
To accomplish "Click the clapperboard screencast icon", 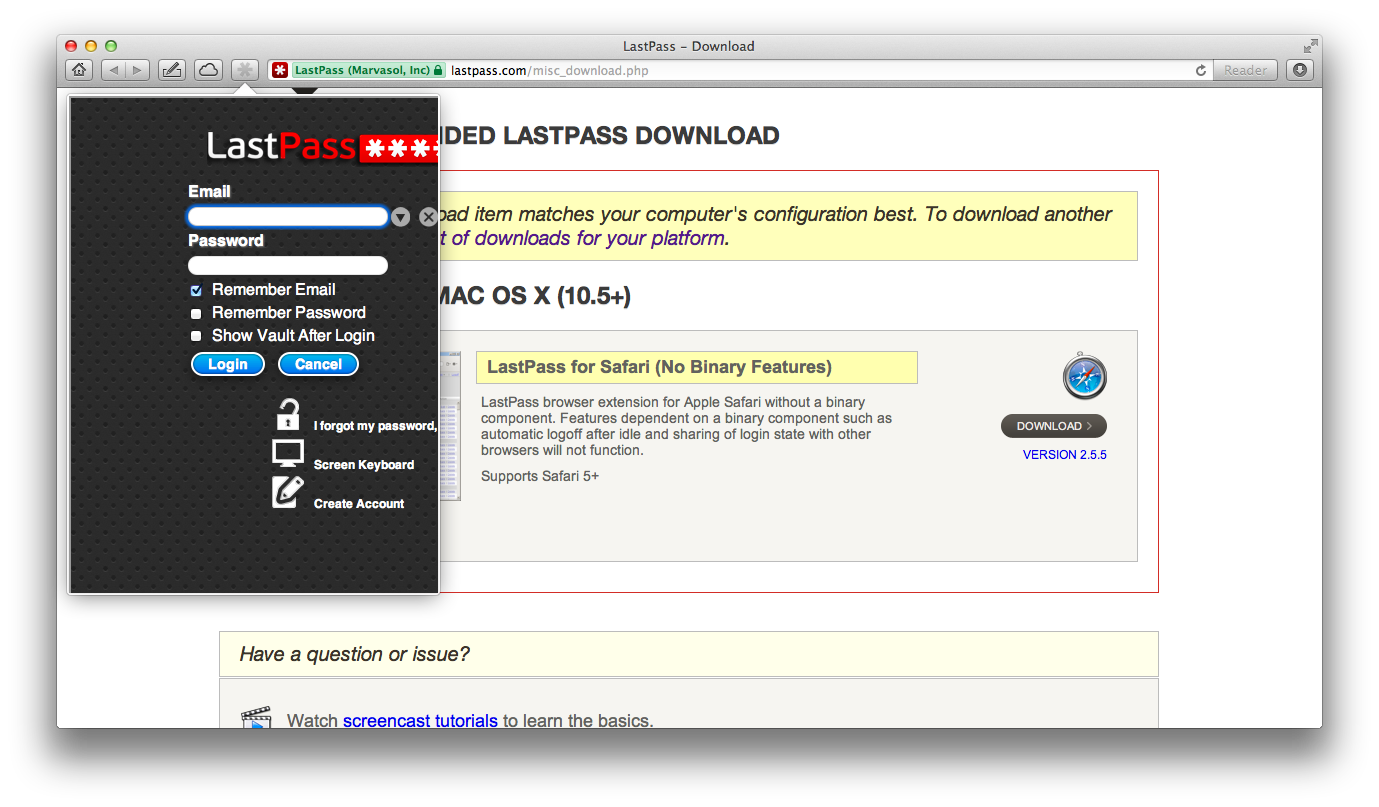I will pos(256,716).
